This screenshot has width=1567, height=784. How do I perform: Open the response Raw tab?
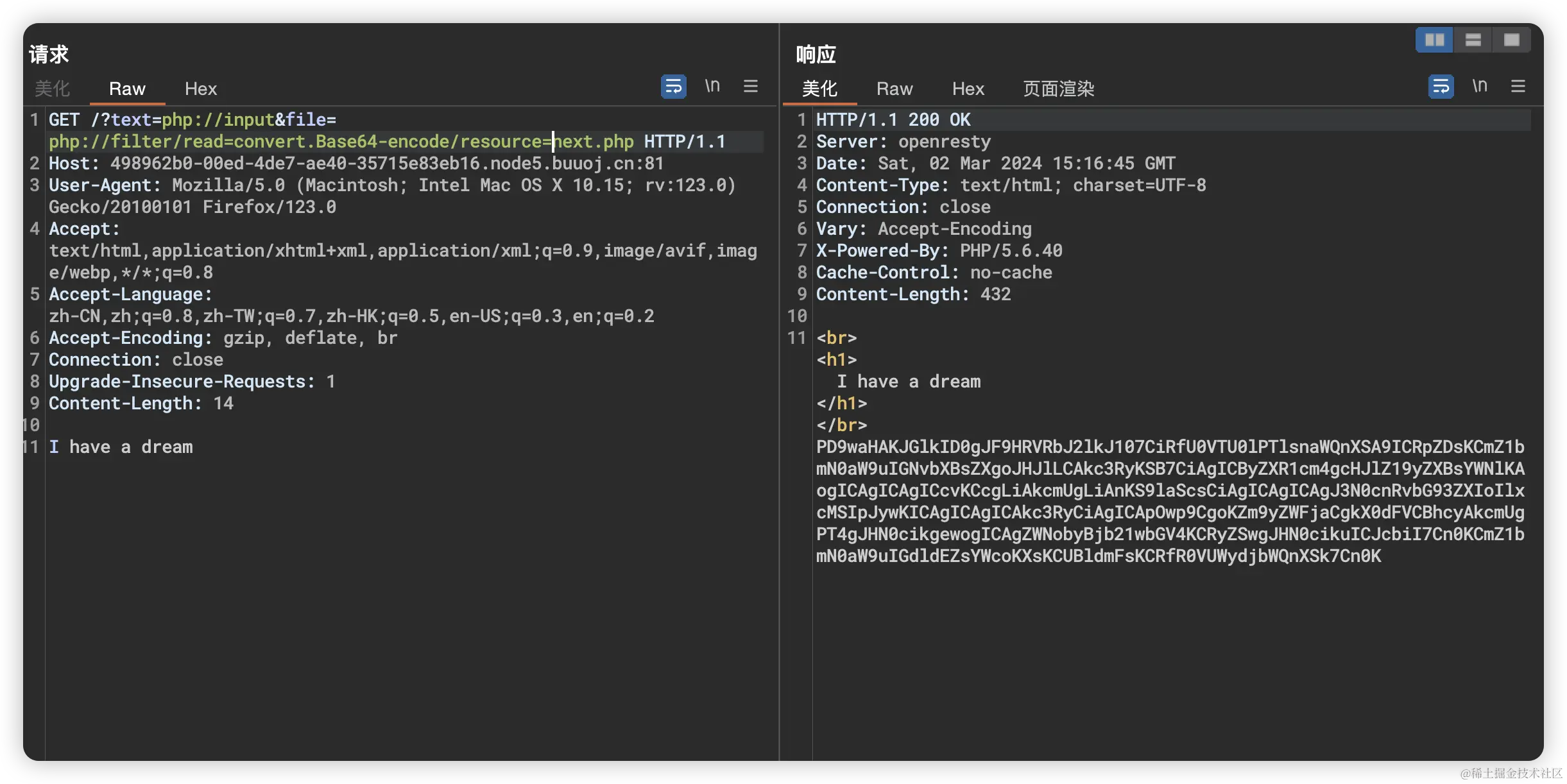click(895, 89)
